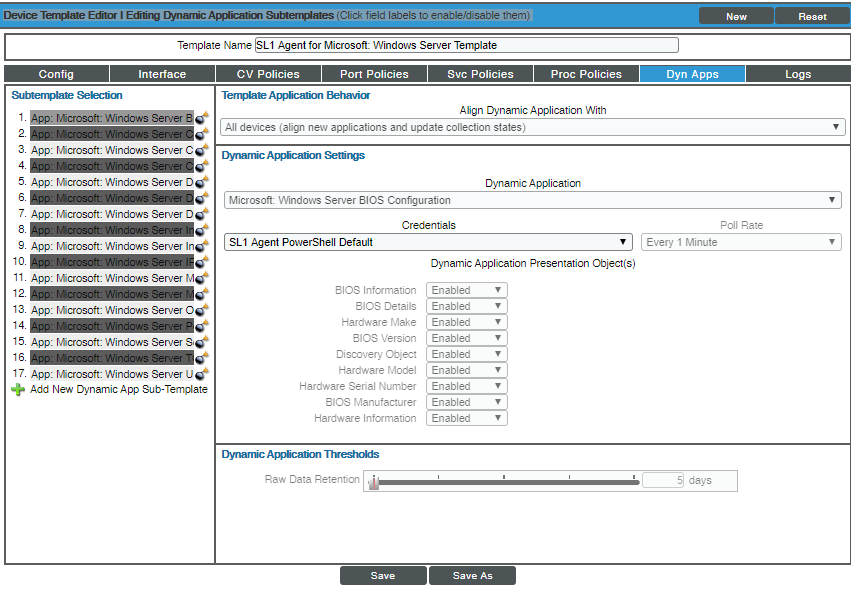Click the bomb icon beside subtemplate 1
This screenshot has height=589, width=851.
[x=201, y=118]
